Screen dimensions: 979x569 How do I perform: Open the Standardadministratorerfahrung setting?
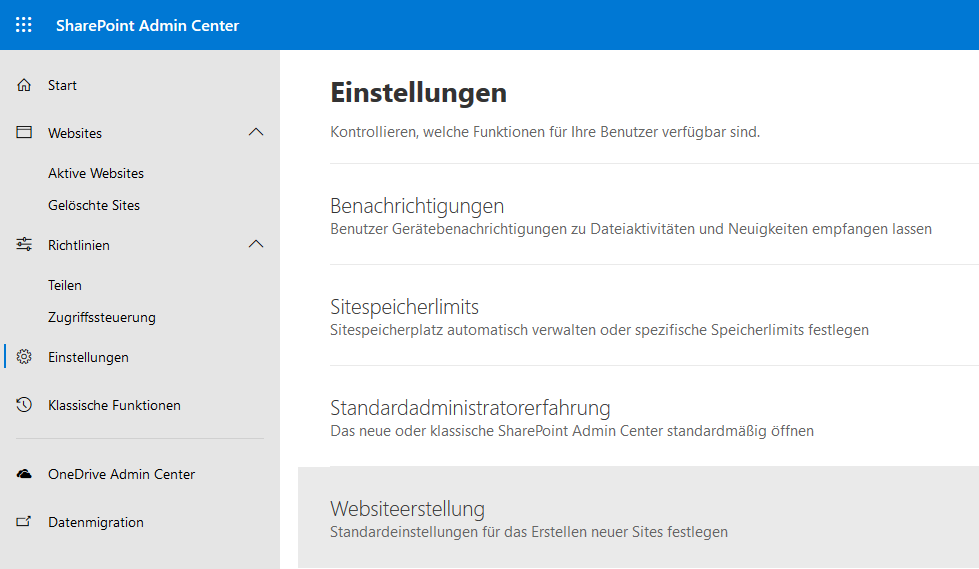point(654,417)
